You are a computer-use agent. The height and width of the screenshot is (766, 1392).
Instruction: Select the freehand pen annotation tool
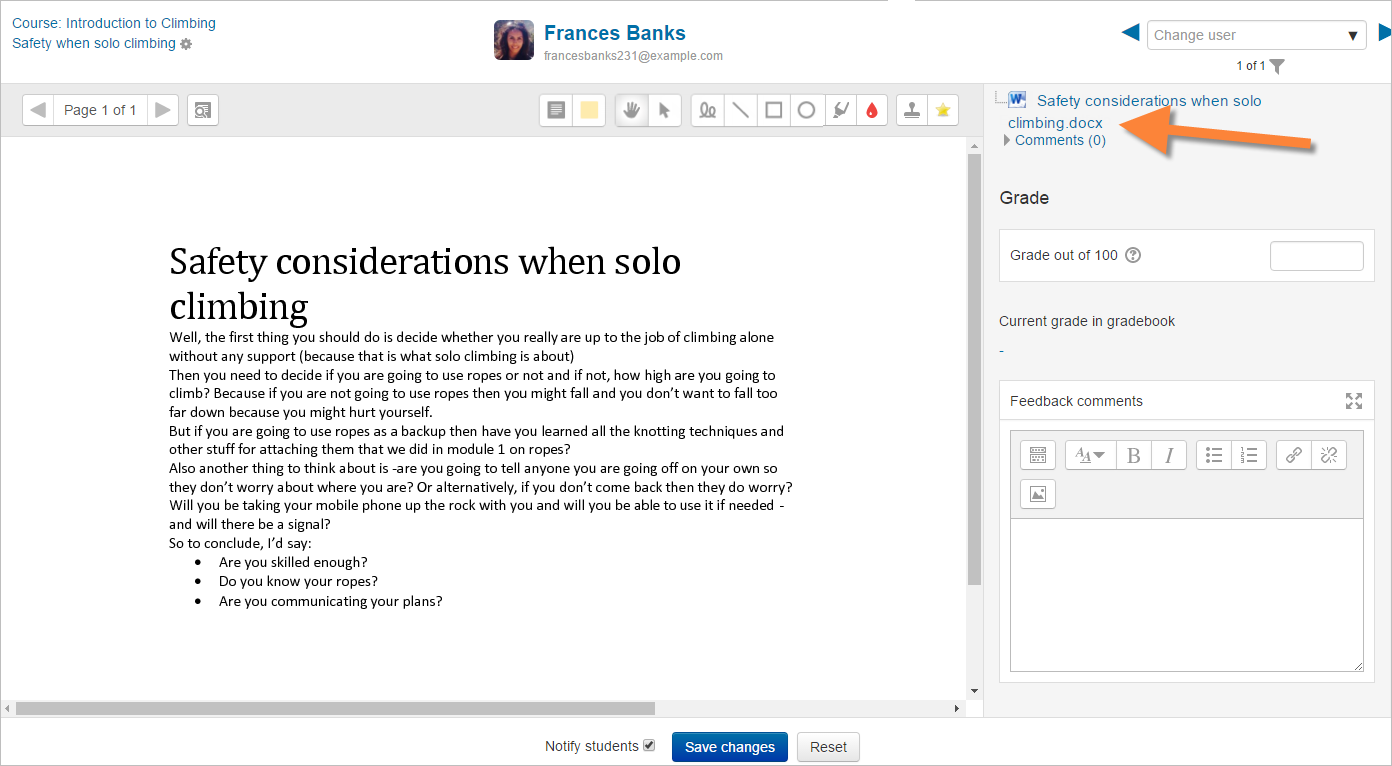[708, 110]
